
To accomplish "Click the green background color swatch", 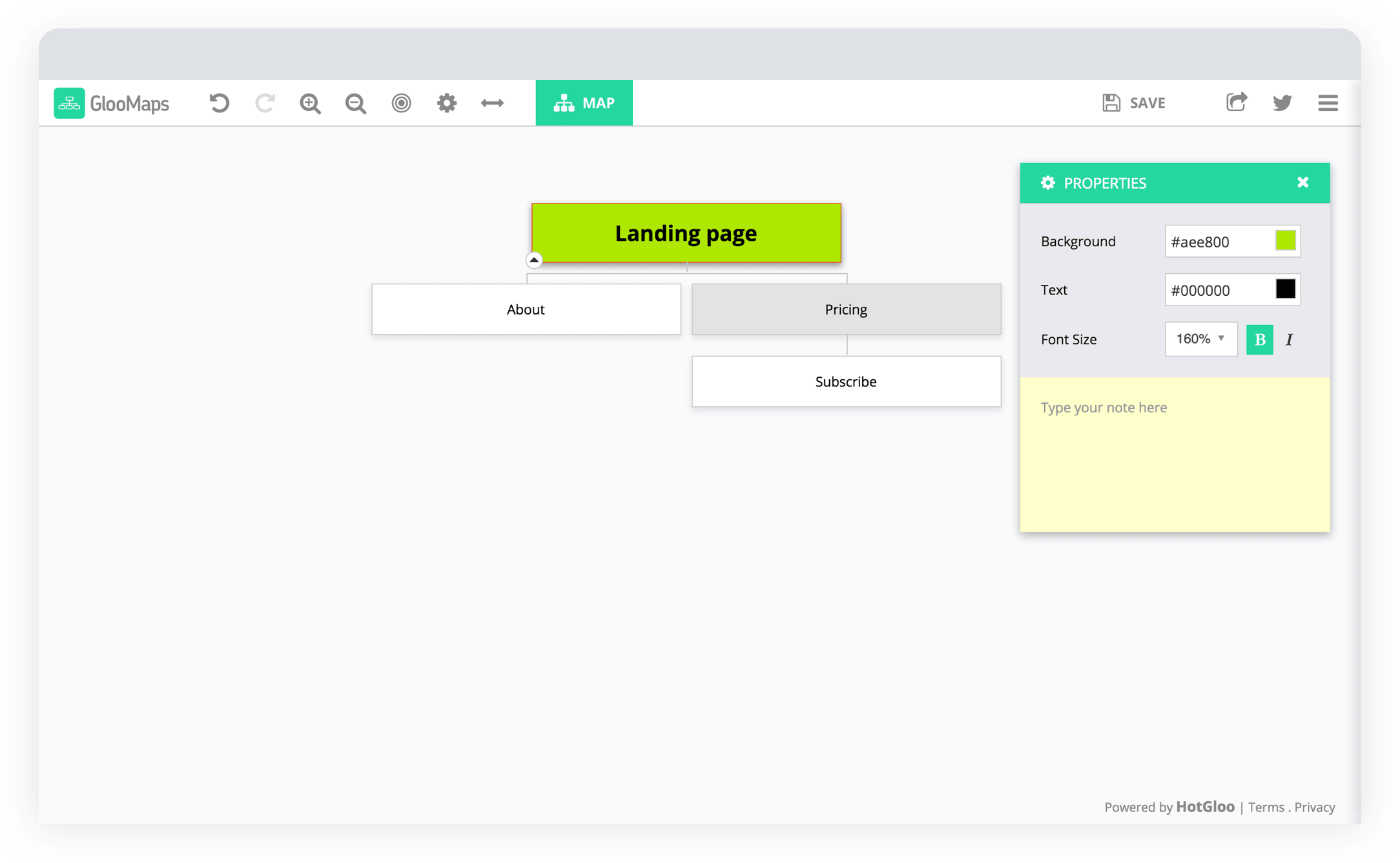I will pos(1285,241).
